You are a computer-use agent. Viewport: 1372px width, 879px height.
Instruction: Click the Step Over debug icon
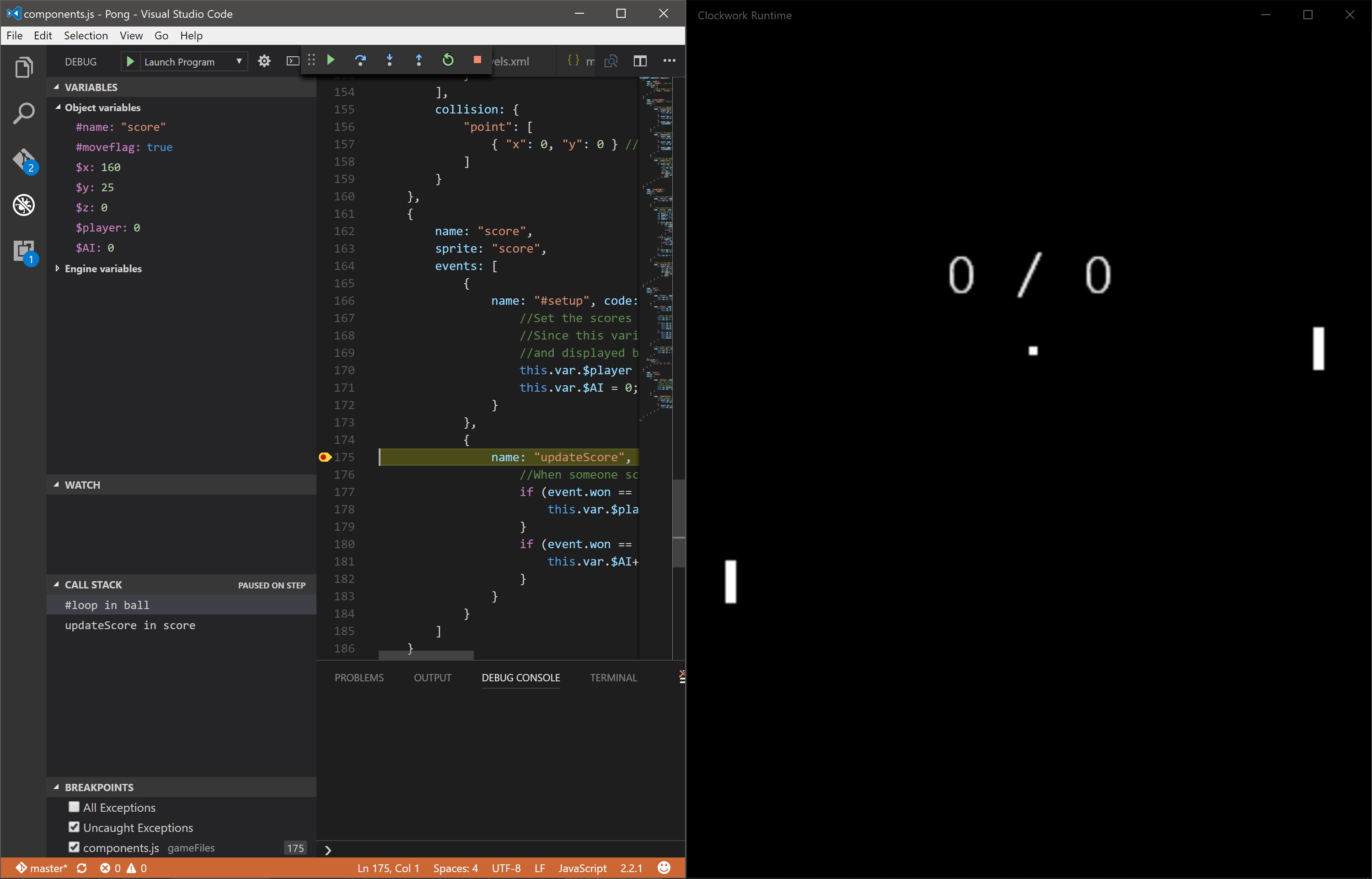pyautogui.click(x=360, y=60)
